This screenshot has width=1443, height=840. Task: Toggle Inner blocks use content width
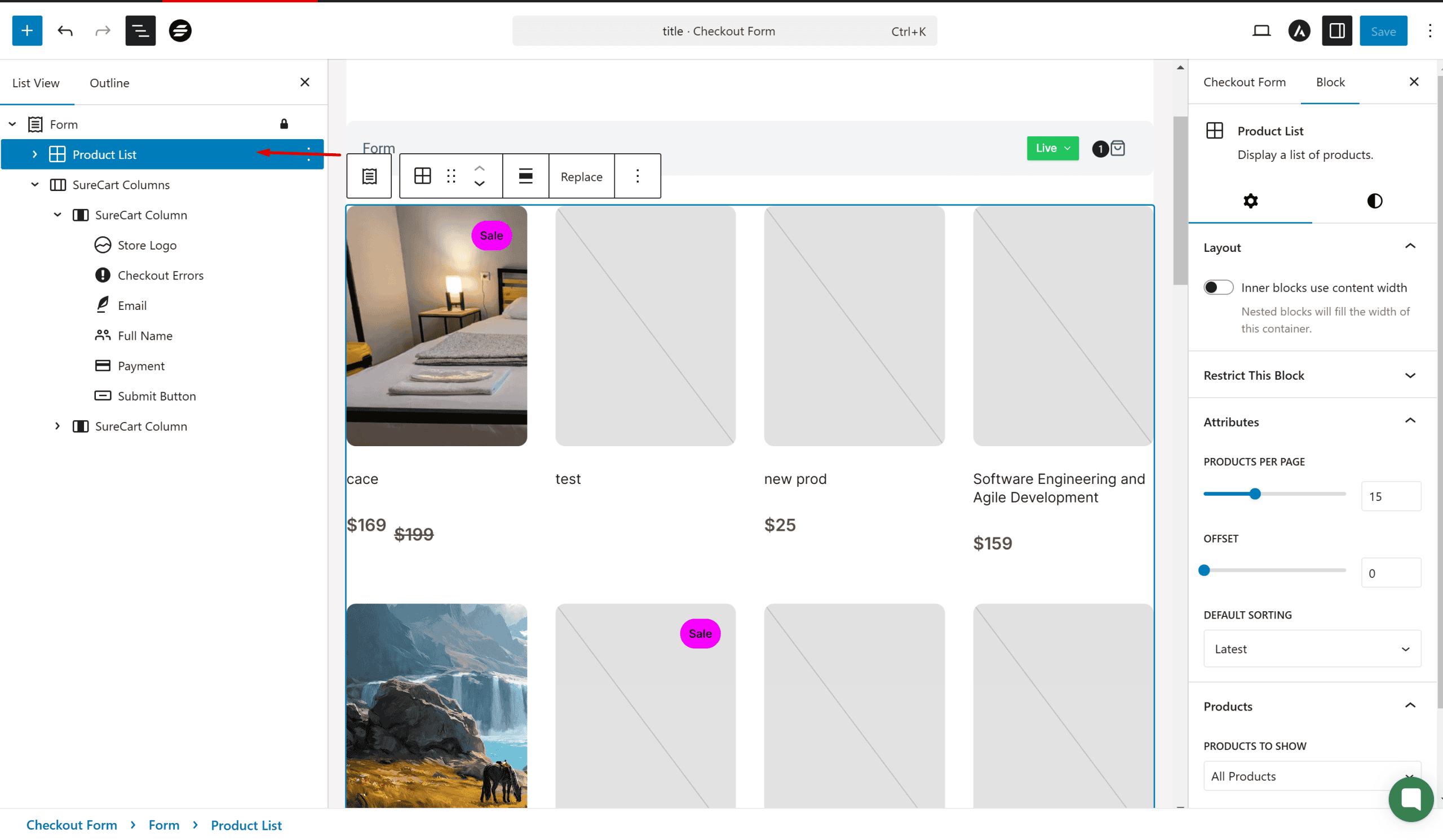point(1218,287)
